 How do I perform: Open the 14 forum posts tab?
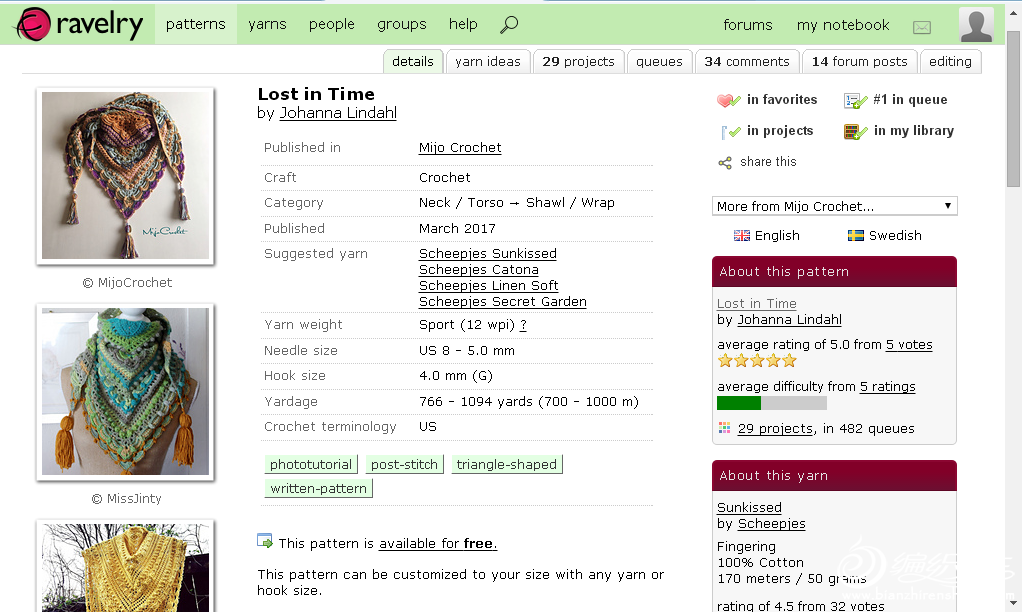pos(860,61)
